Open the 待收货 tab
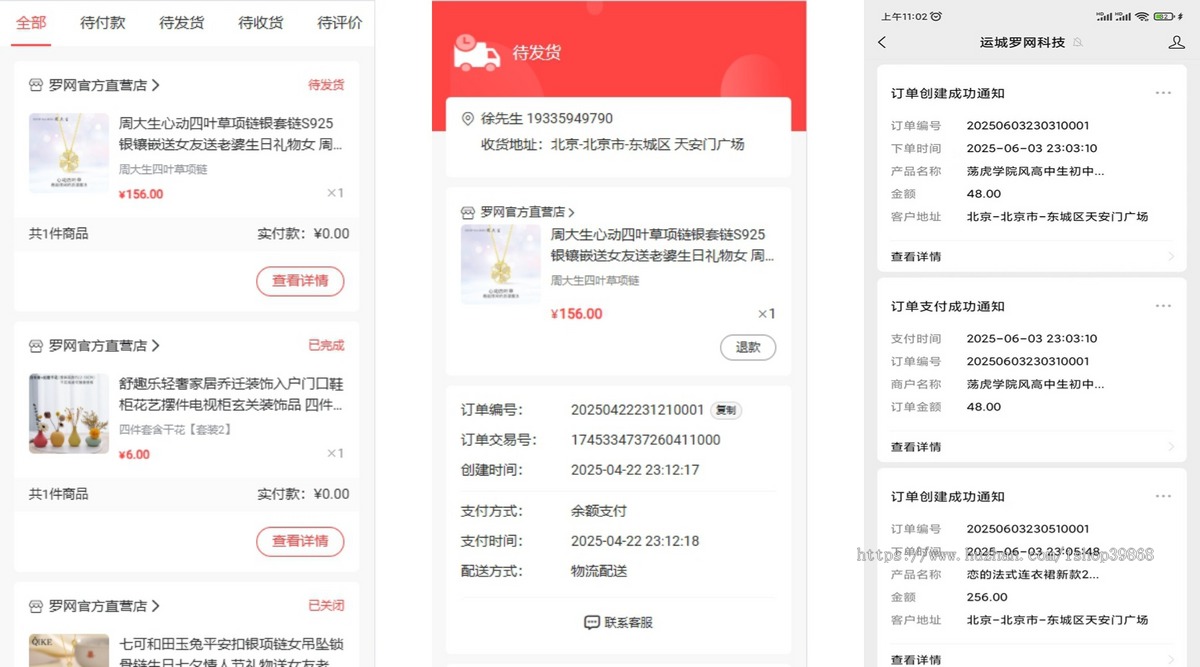Screen dimensions: 1200x667 [x=261, y=22]
